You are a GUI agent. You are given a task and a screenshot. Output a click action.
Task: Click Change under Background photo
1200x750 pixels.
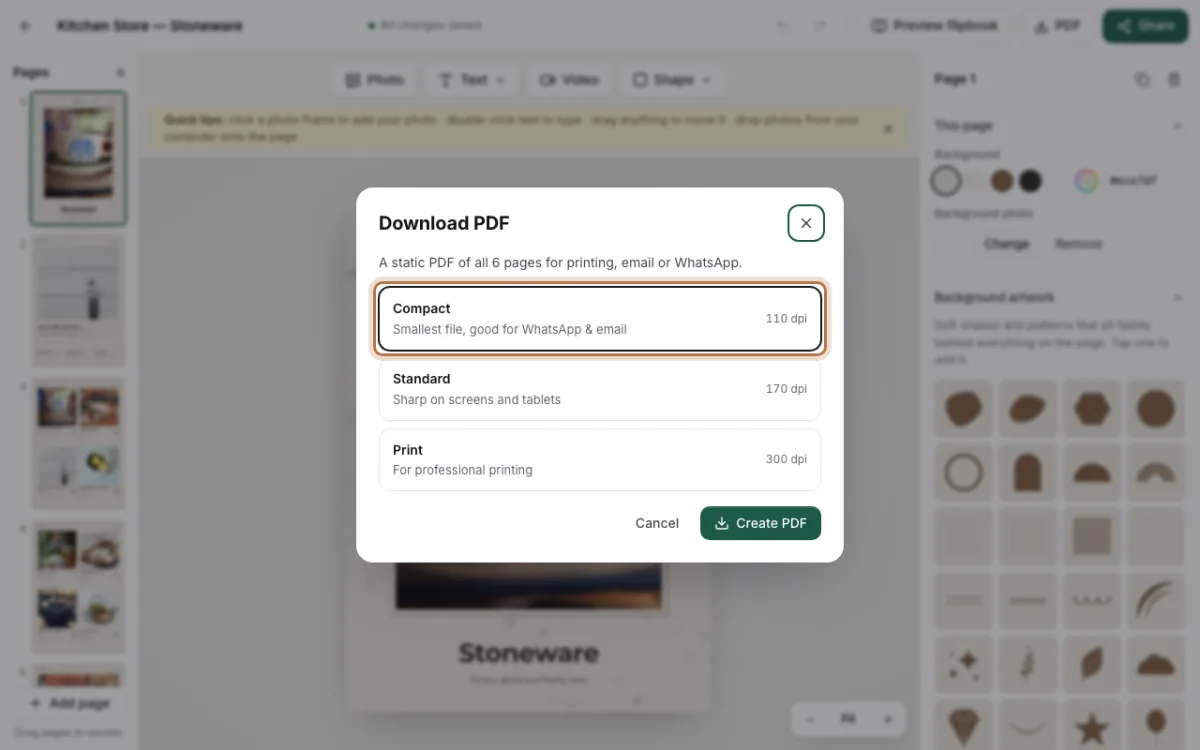(x=1006, y=243)
